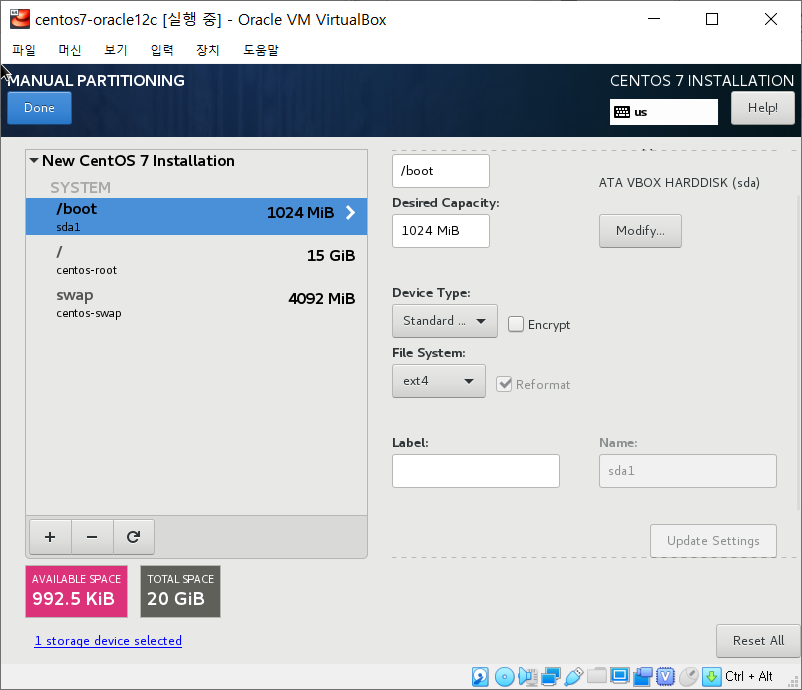
Task: Click the chevron on /boot row
Action: [x=350, y=212]
